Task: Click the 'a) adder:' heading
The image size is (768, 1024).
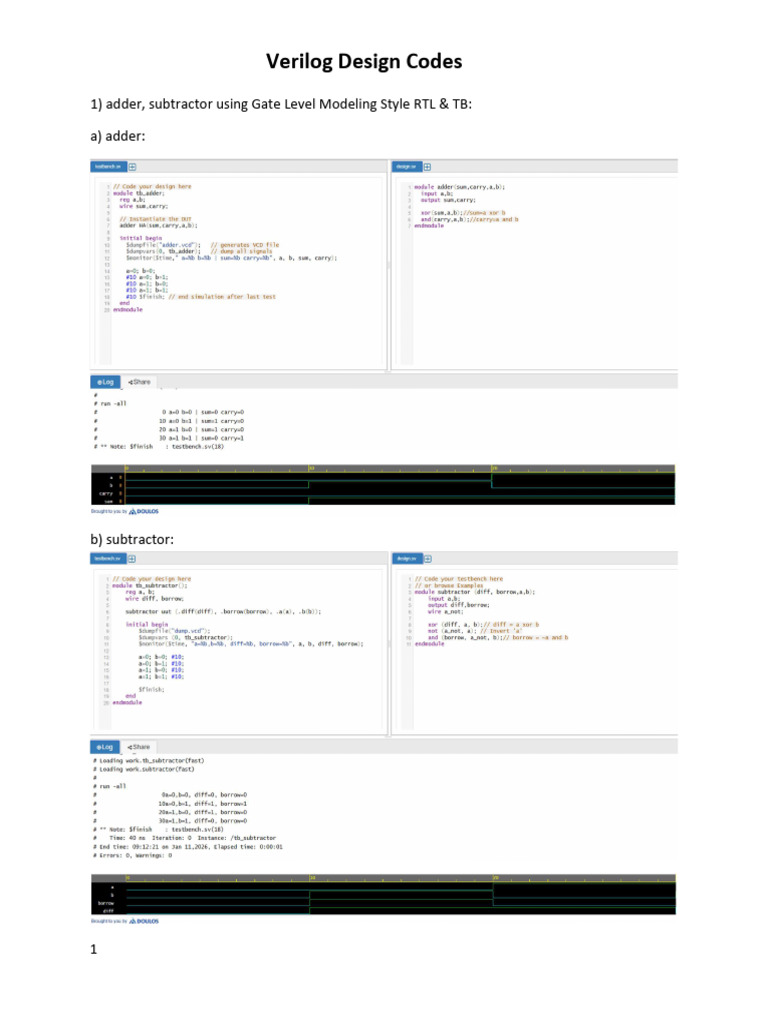Action: 118,136
